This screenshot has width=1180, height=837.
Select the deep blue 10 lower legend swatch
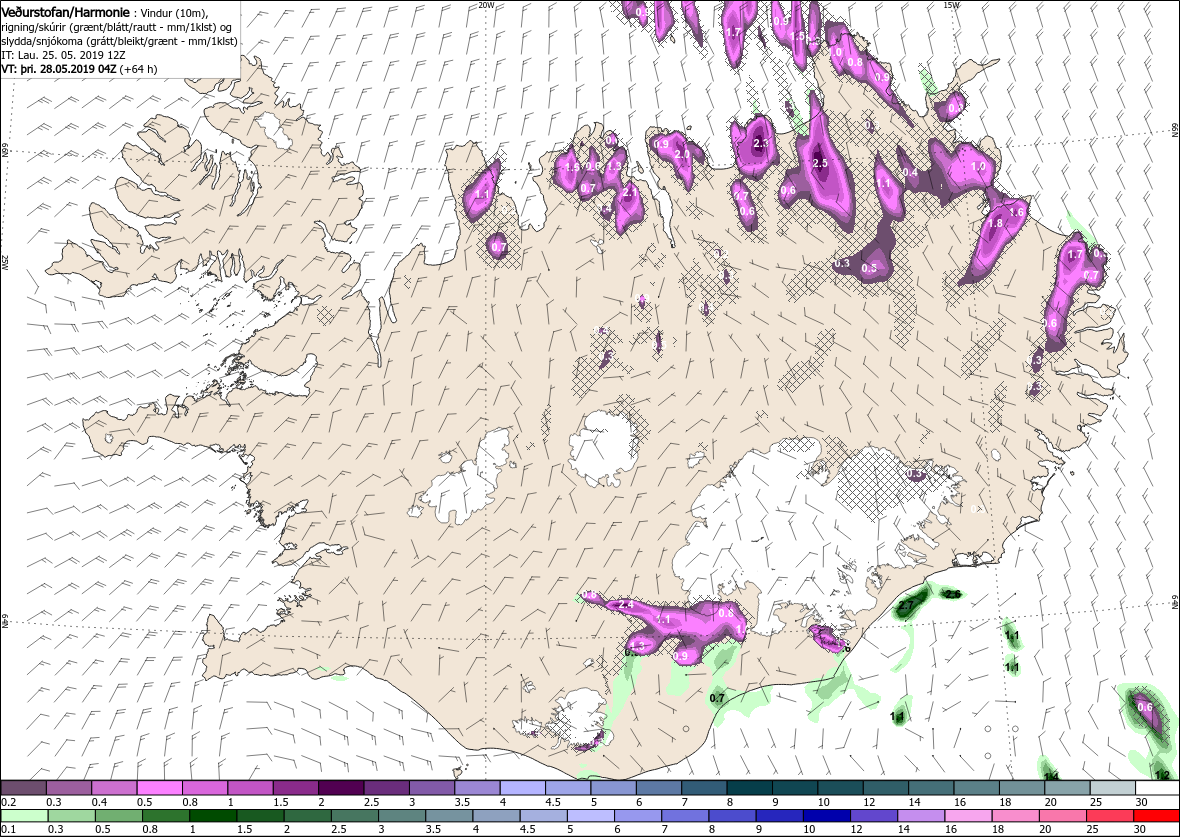[x=826, y=816]
